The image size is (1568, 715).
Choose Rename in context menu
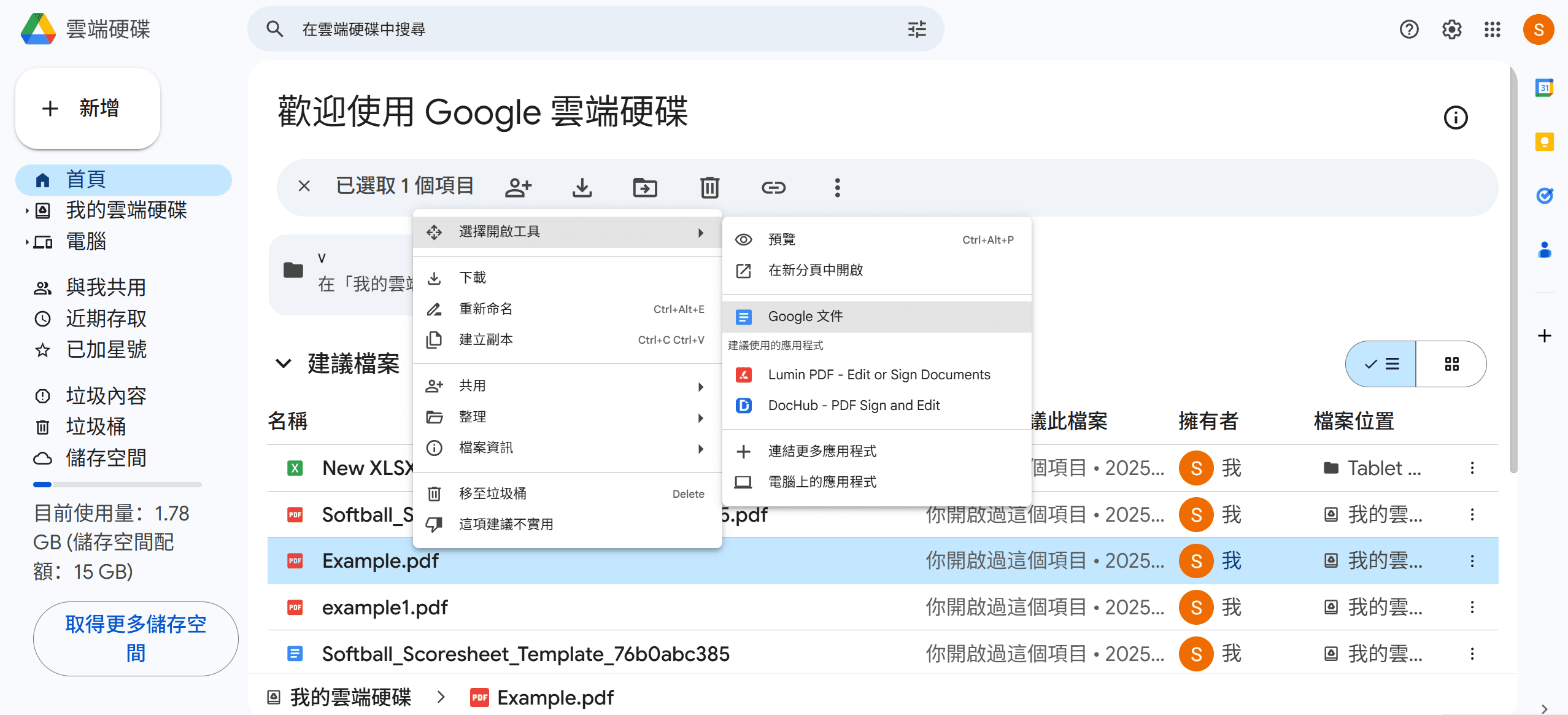567,309
